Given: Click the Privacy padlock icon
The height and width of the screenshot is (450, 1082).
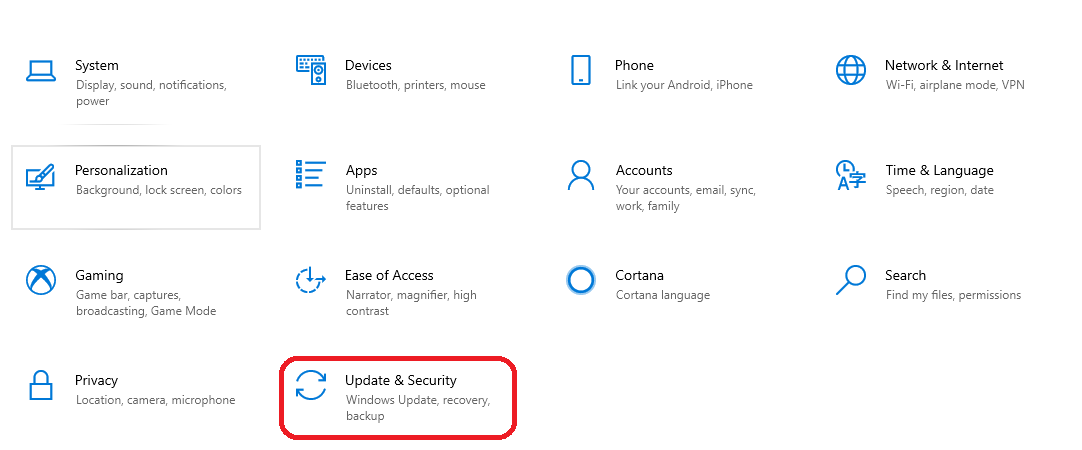Looking at the screenshot, I should (x=41, y=385).
